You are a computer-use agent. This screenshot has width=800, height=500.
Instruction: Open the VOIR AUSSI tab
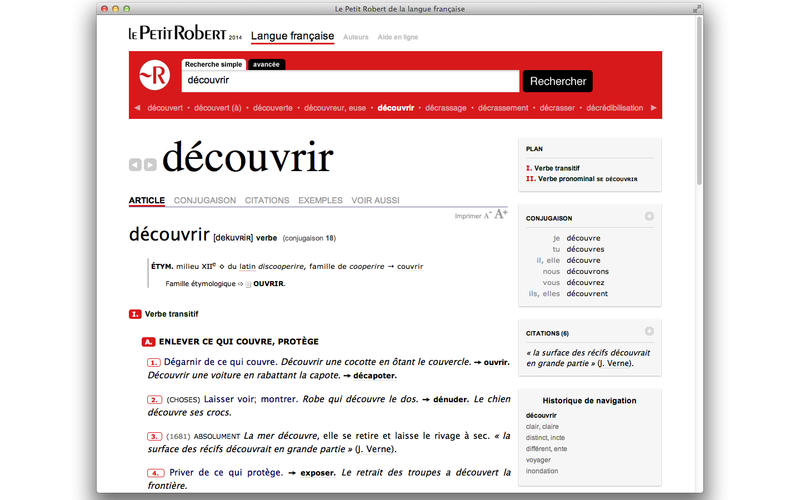pos(376,201)
